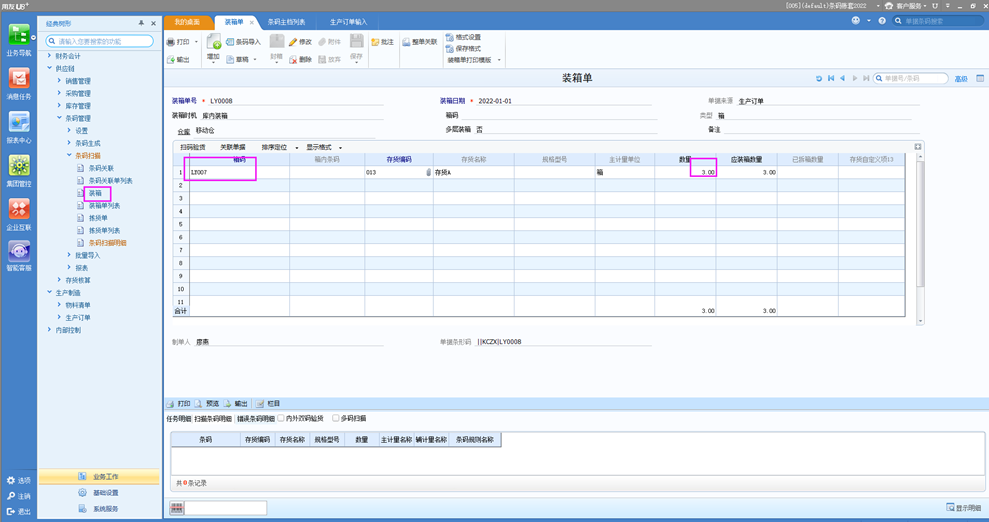Click the 保存格式 icon
989x522 pixels.
450,49
